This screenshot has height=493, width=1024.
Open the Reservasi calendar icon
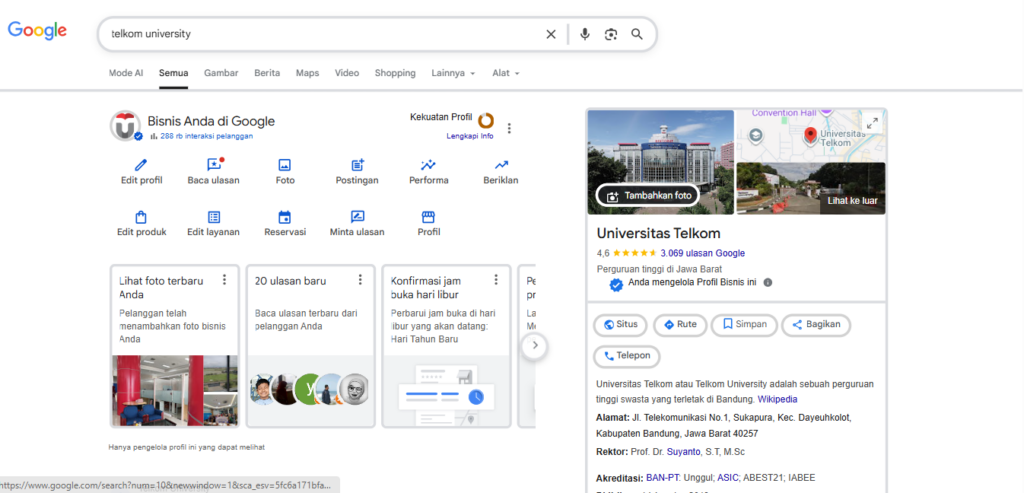285,217
